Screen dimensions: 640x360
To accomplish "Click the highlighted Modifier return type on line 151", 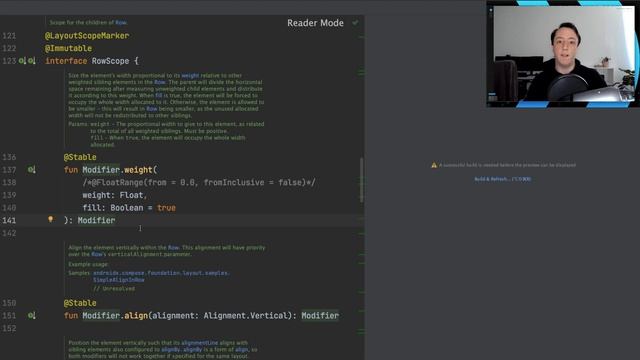I will coord(320,316).
